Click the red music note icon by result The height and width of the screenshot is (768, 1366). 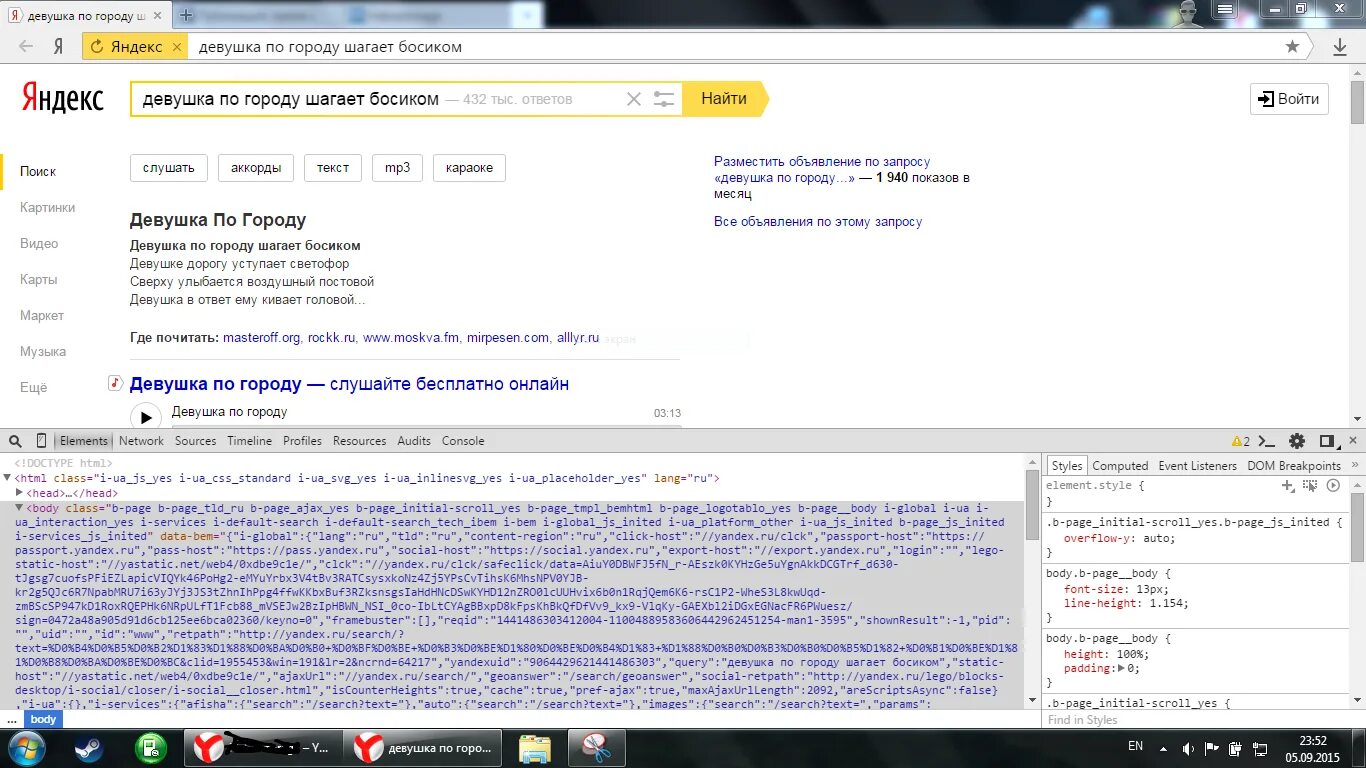(115, 383)
